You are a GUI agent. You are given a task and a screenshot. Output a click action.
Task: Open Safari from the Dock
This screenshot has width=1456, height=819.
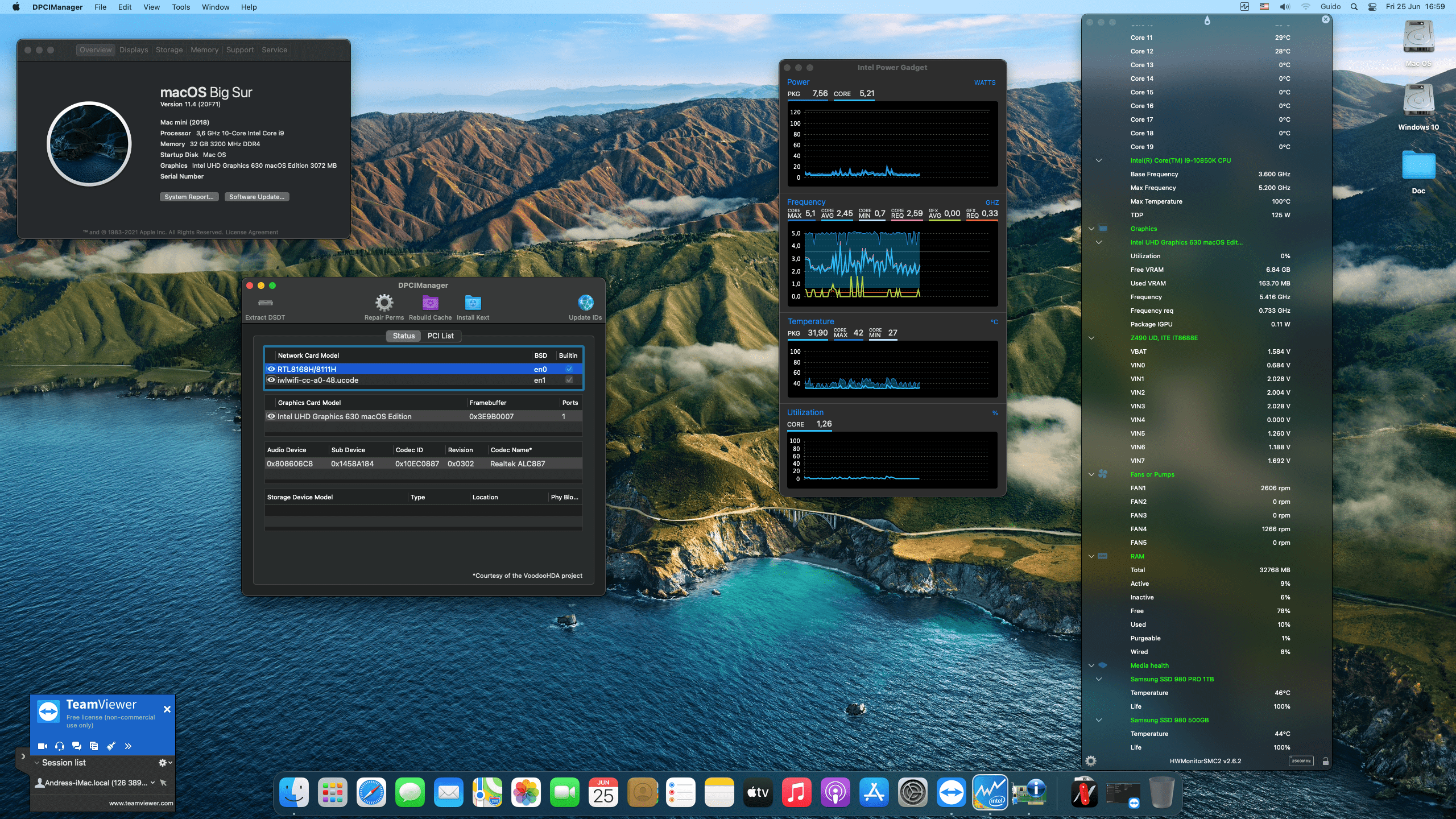coord(371,792)
